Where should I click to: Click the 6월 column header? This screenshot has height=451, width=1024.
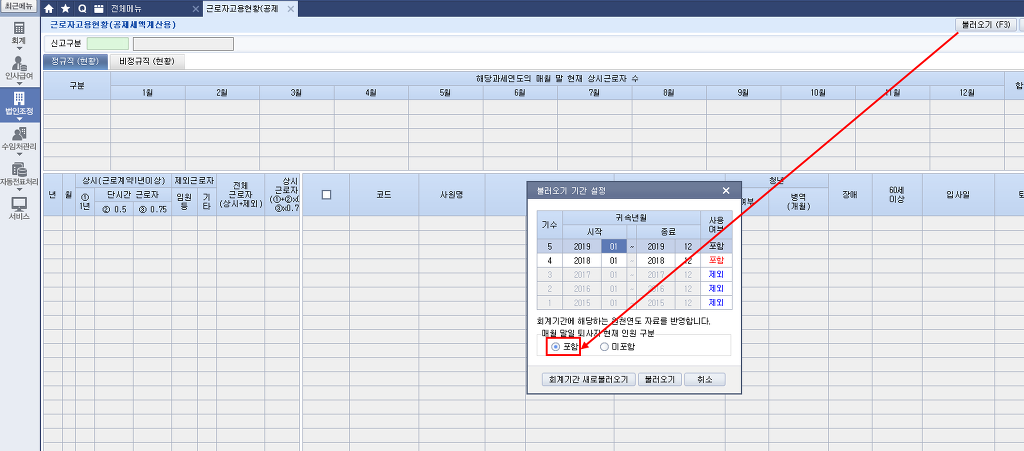(x=520, y=93)
